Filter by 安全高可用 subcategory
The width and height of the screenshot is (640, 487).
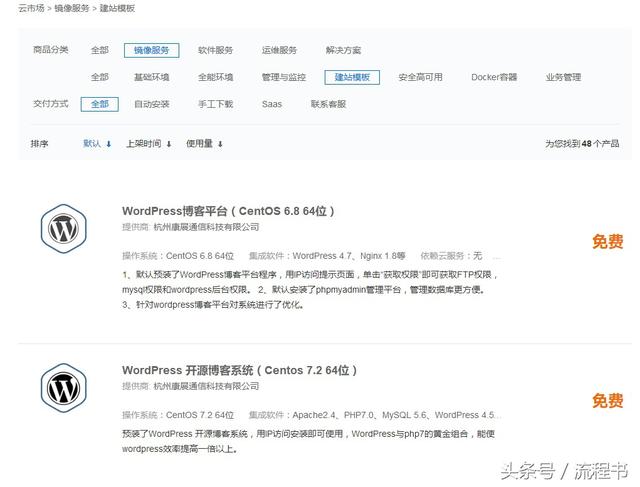coord(420,77)
